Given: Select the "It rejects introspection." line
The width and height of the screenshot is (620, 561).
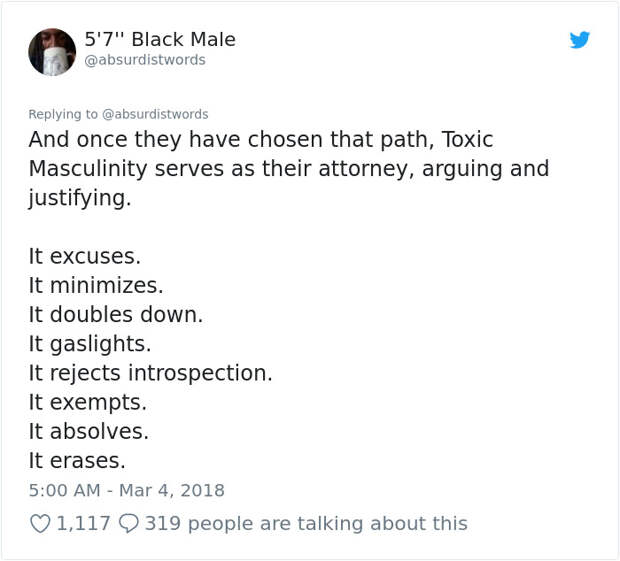Looking at the screenshot, I should pyautogui.click(x=151, y=373).
